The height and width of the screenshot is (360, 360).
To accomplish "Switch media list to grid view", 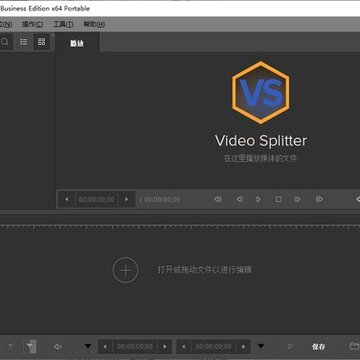I will tap(41, 42).
